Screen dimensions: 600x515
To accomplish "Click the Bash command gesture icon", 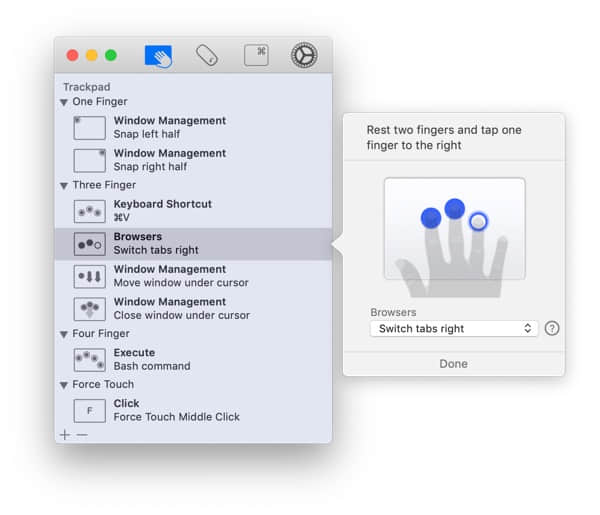I will (x=90, y=360).
